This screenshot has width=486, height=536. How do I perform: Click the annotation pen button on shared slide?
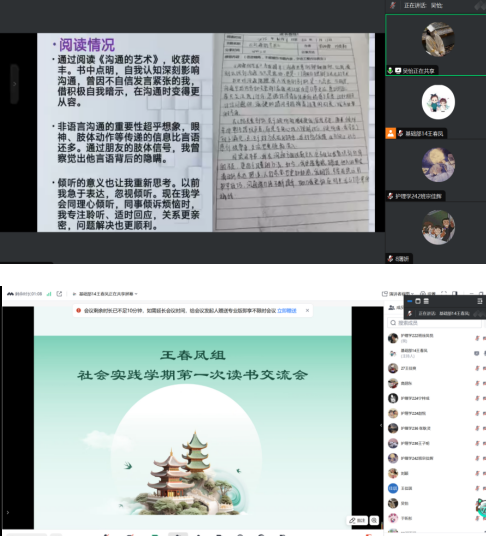pos(357,520)
